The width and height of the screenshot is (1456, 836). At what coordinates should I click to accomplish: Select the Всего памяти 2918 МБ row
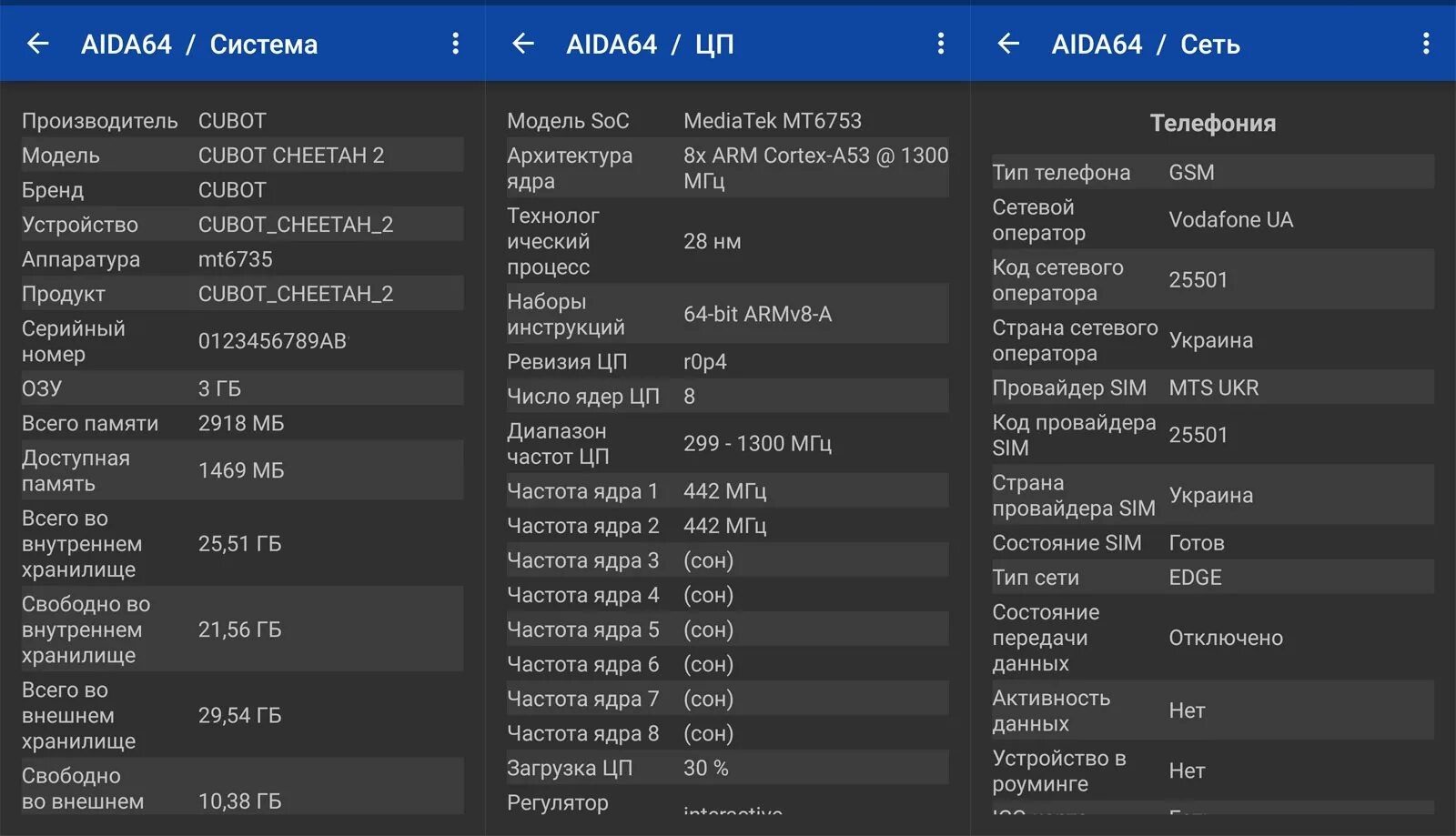coord(242,423)
